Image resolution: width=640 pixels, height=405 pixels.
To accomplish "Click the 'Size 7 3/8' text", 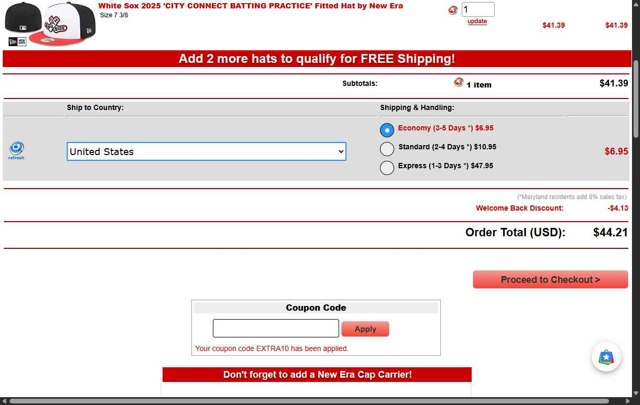I will tap(114, 15).
